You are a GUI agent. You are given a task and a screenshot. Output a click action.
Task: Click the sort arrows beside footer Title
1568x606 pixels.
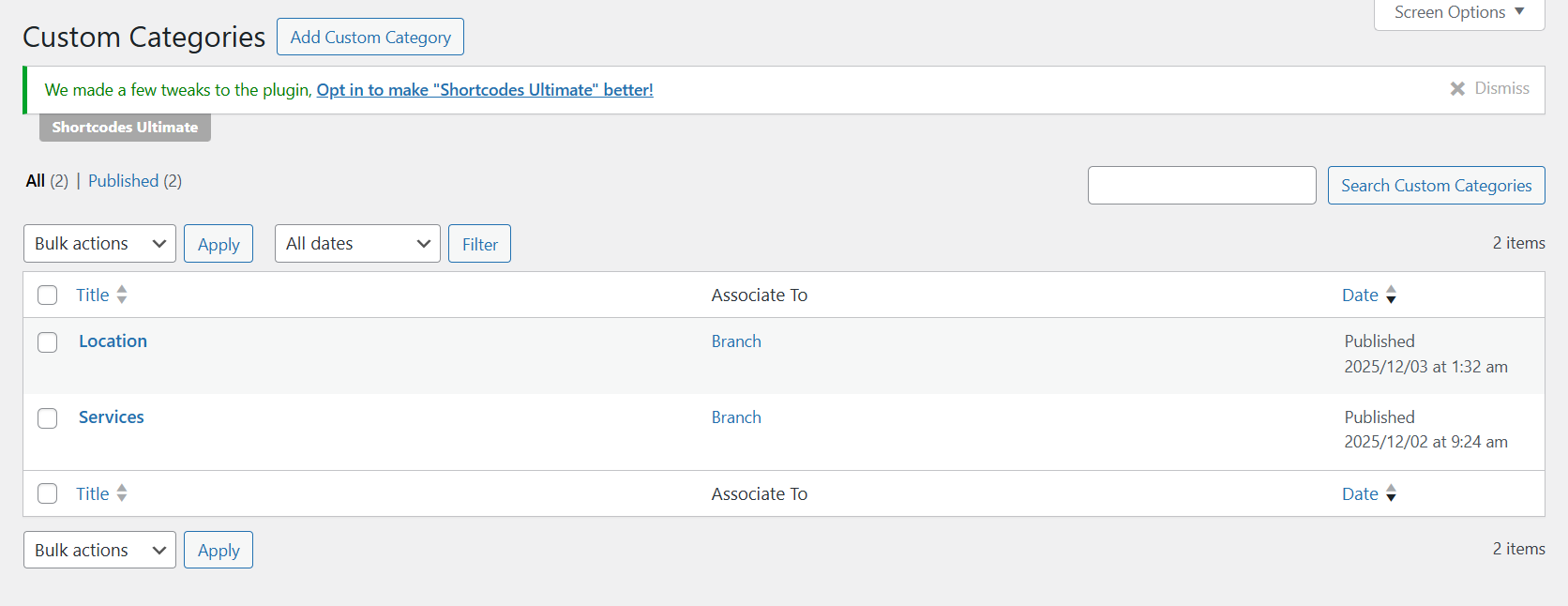tap(122, 493)
